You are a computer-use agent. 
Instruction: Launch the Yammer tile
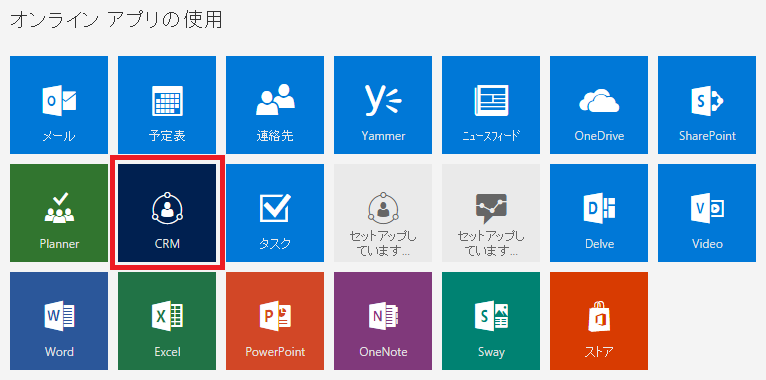pyautogui.click(x=383, y=105)
